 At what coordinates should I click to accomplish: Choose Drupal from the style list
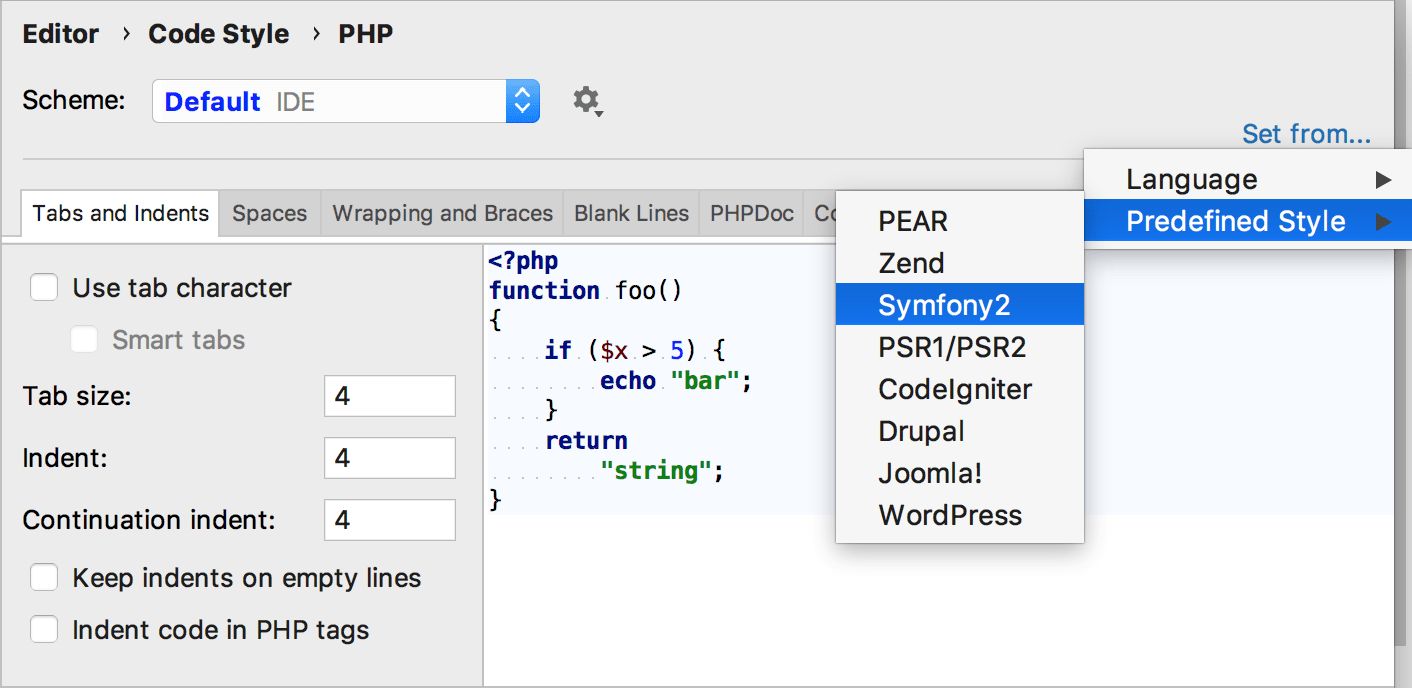click(921, 431)
